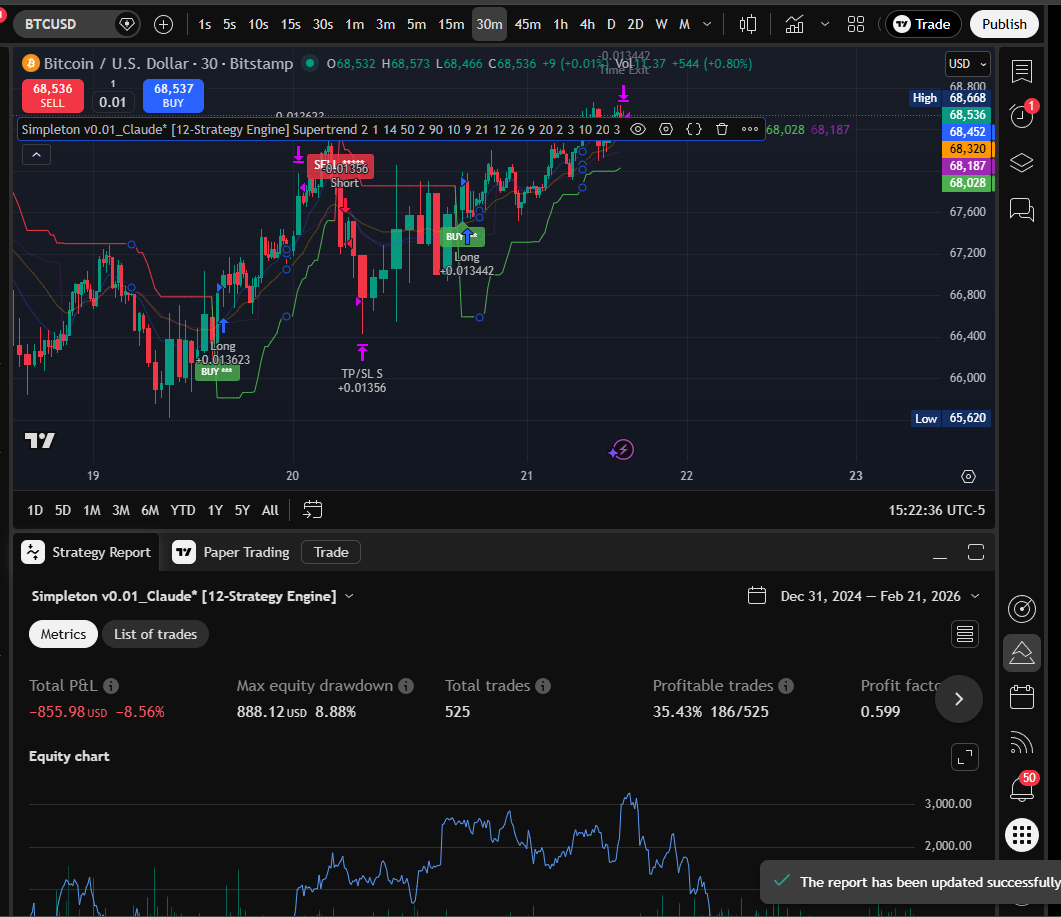Click the add symbol plus icon
1061x917 pixels.
tap(164, 24)
